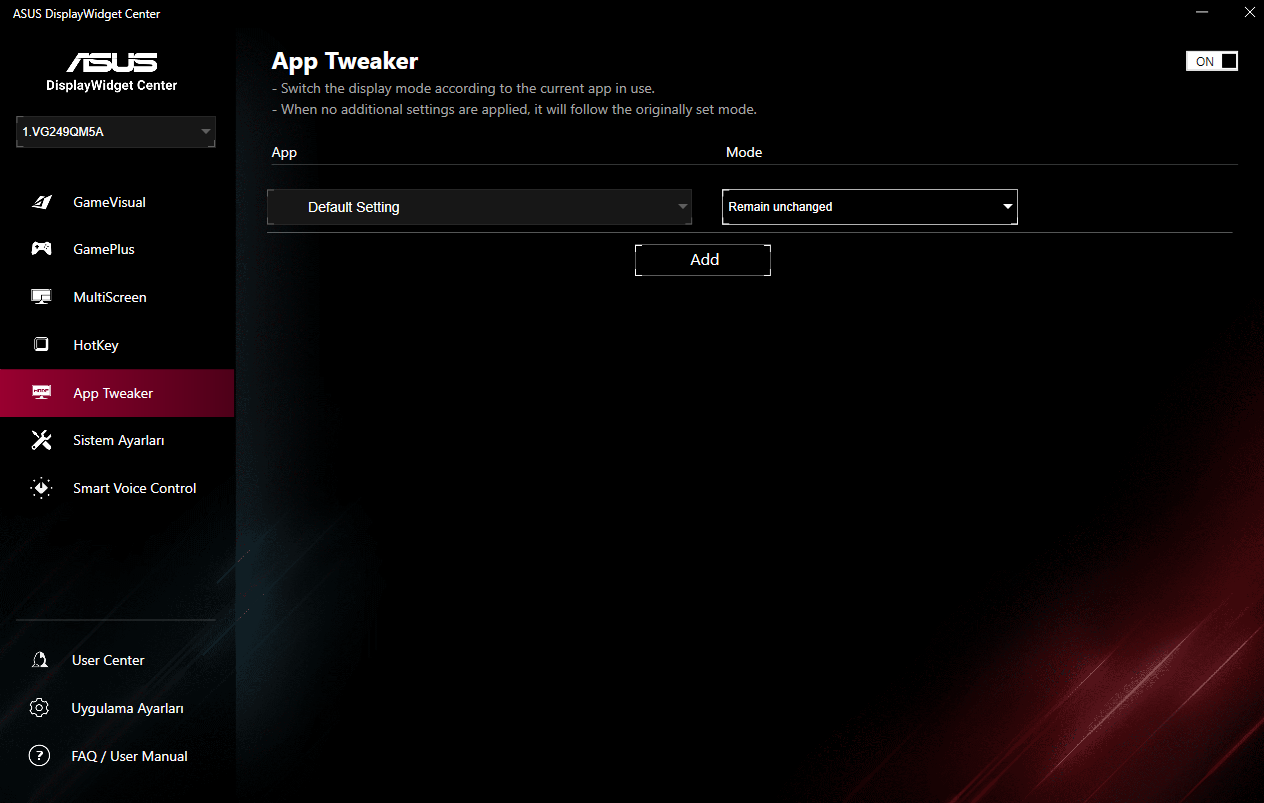
Task: Open the FAQ / User Manual label
Action: (130, 756)
